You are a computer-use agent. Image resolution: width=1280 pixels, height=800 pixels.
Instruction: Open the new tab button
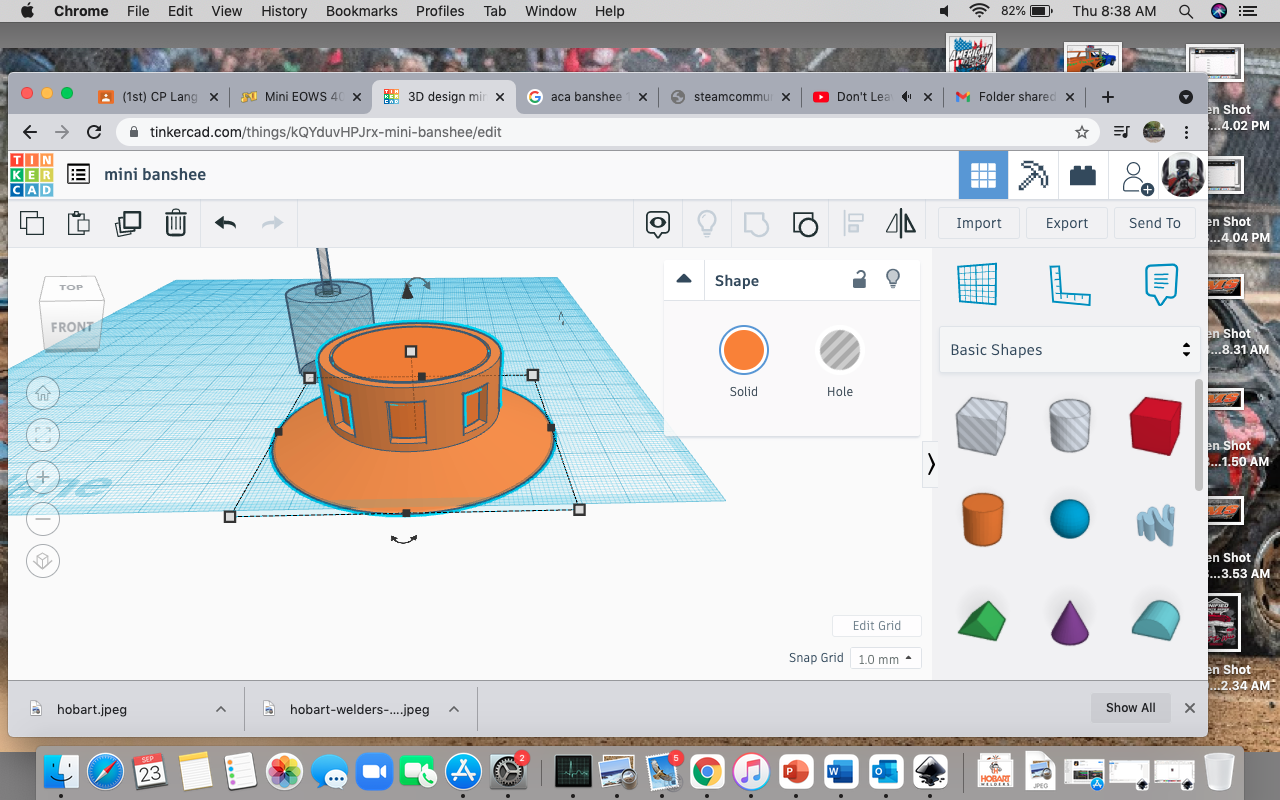(x=1107, y=97)
